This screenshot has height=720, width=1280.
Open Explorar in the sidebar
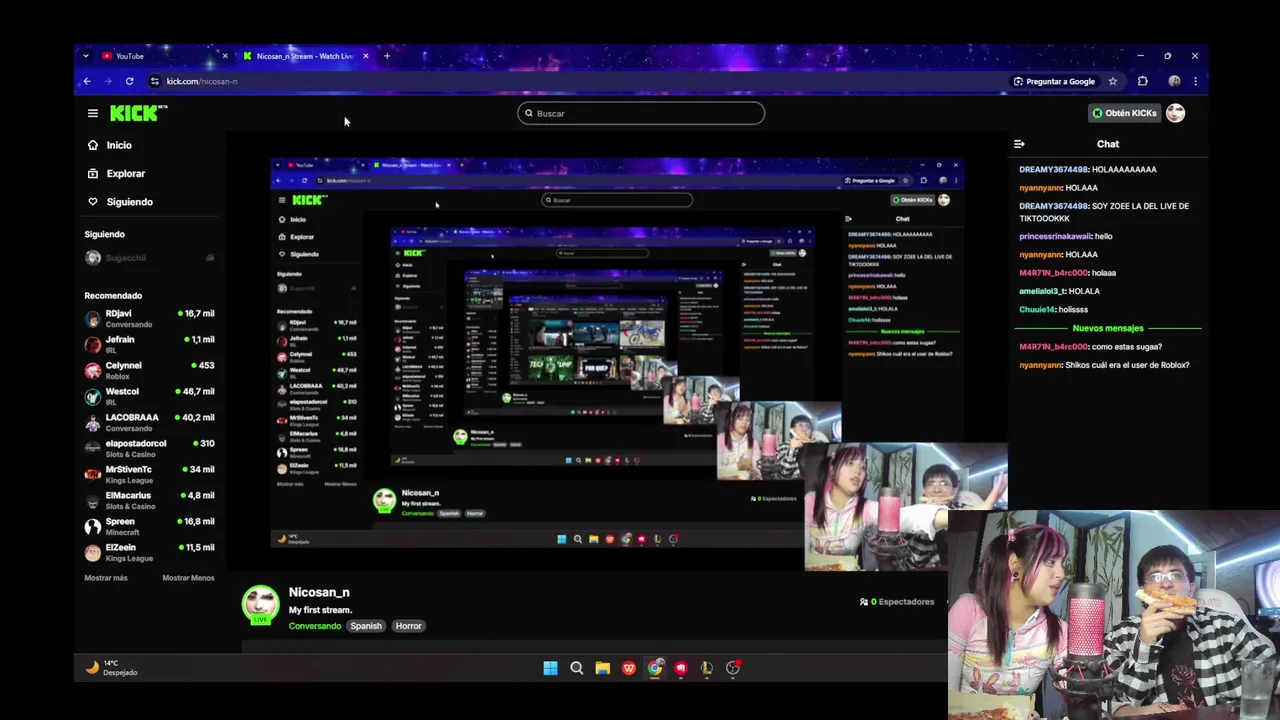(125, 173)
